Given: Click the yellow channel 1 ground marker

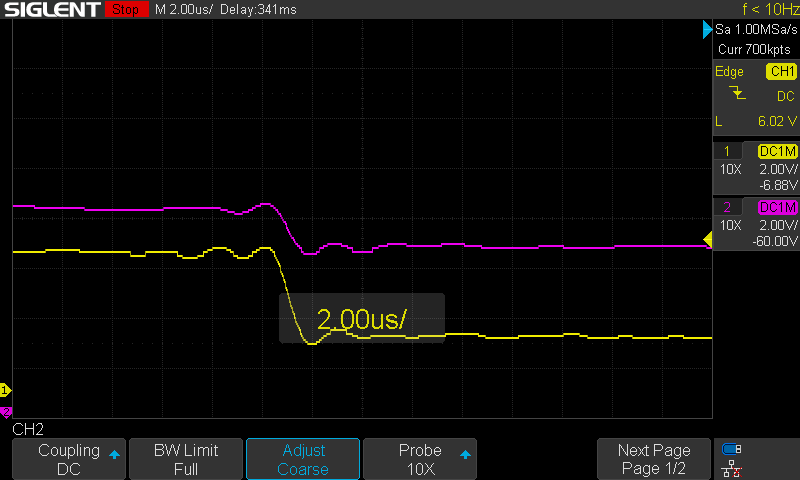Looking at the screenshot, I should [x=6, y=391].
